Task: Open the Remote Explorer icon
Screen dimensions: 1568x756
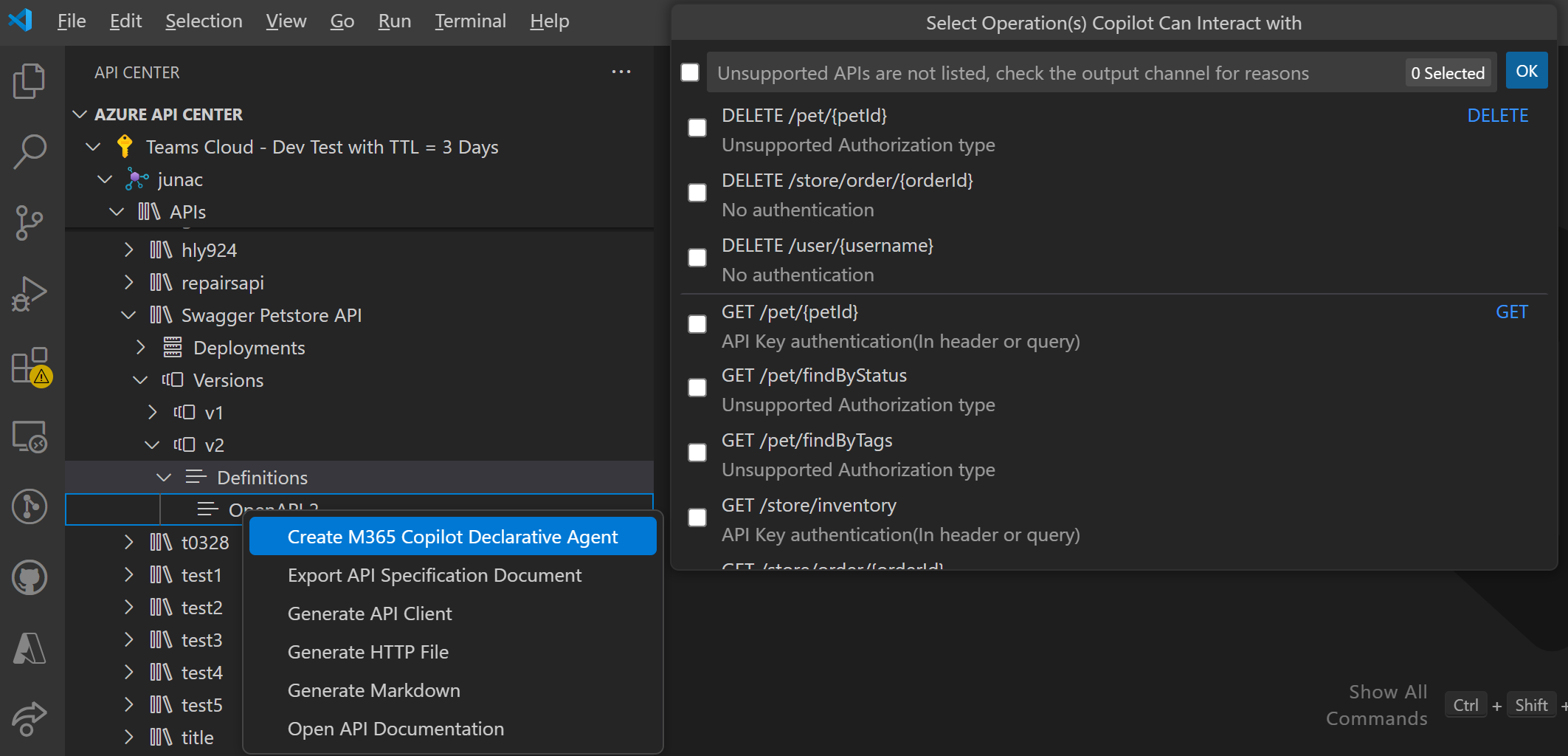Action: (x=30, y=436)
